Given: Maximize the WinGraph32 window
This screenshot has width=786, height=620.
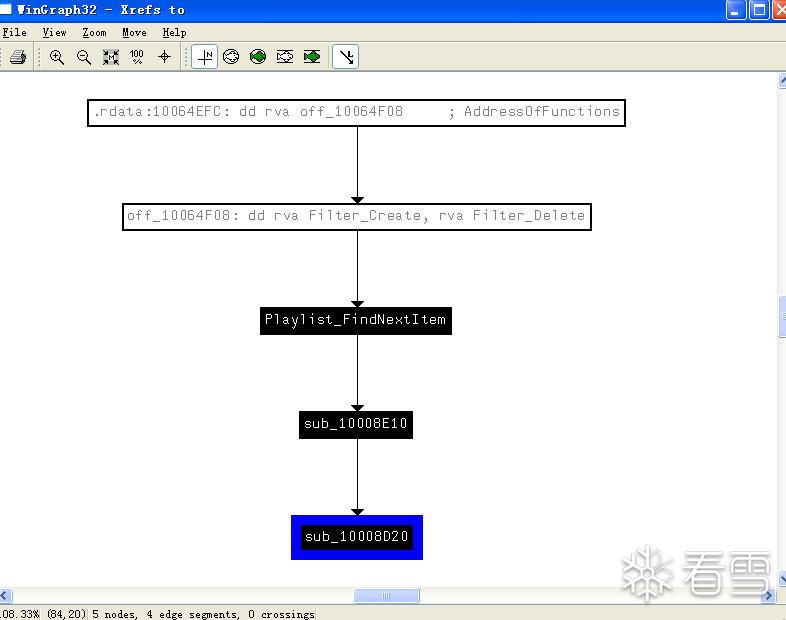Looking at the screenshot, I should (x=759, y=10).
